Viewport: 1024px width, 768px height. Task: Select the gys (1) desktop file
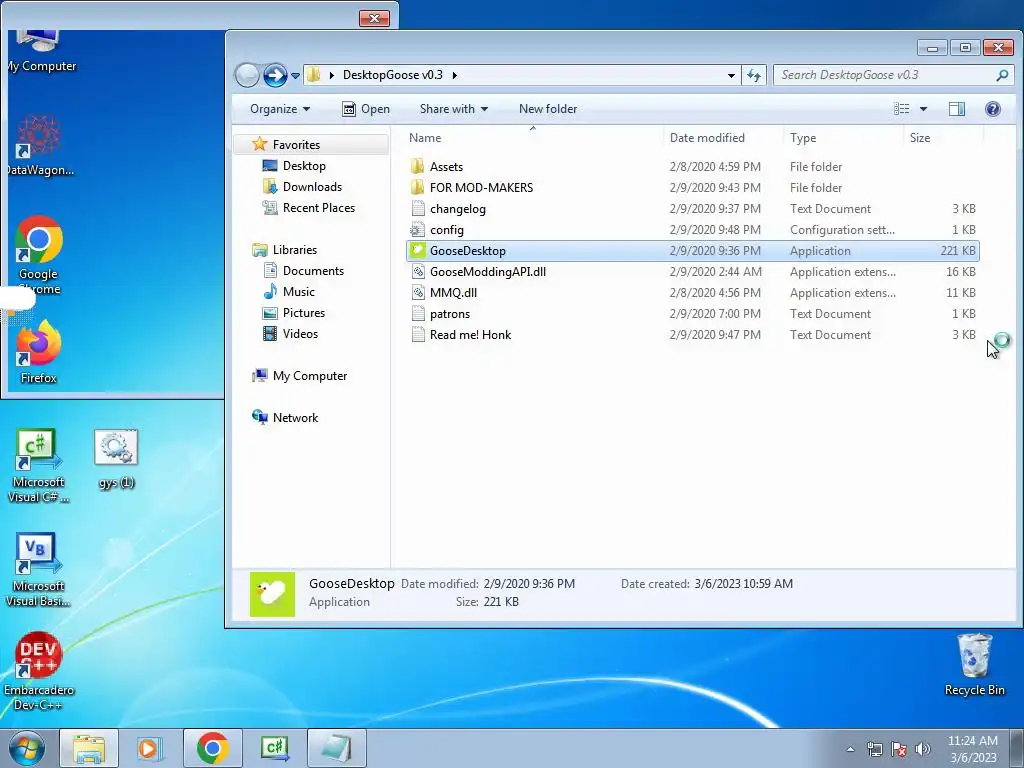point(116,459)
